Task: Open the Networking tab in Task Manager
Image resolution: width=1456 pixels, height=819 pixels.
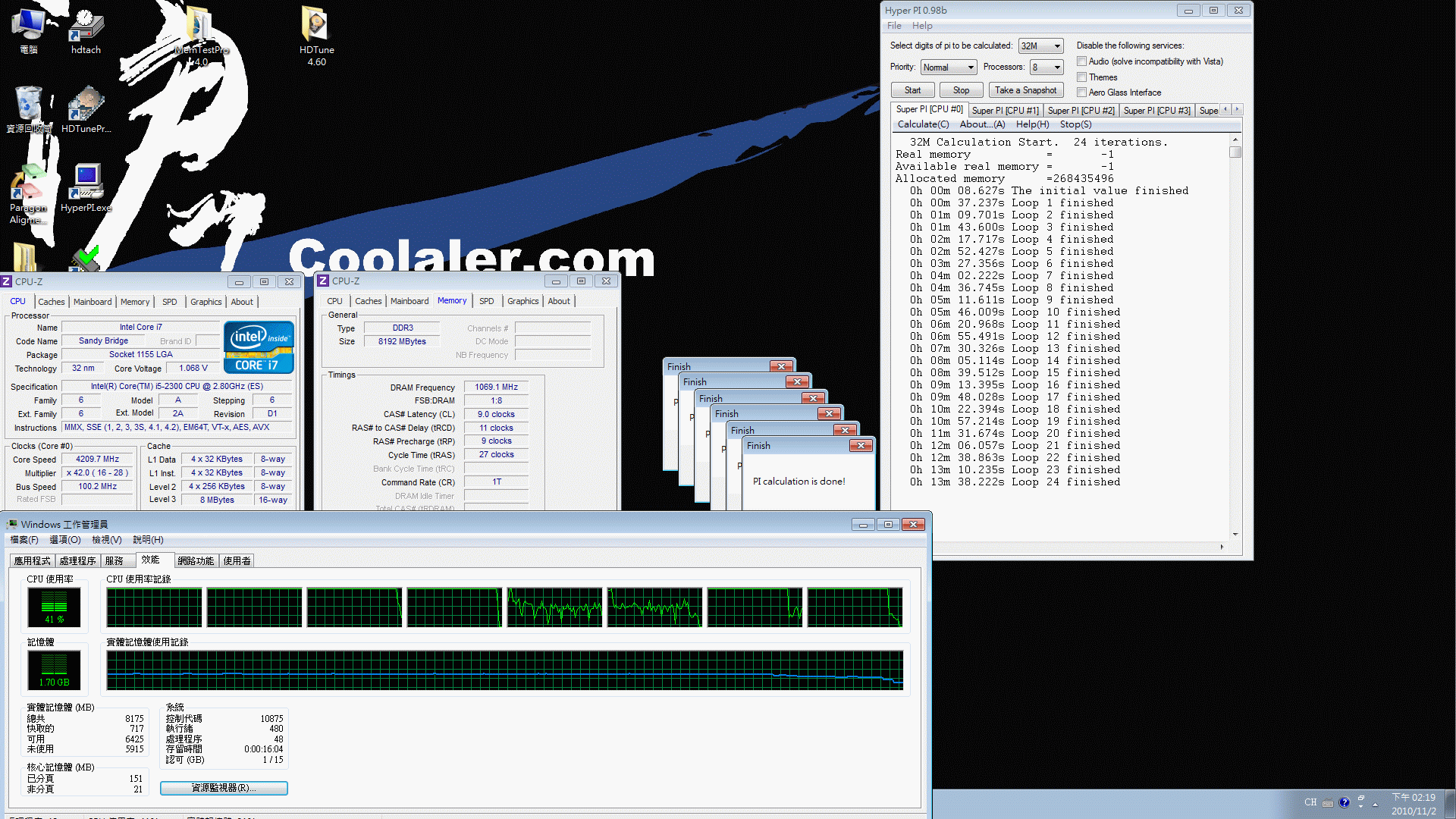Action: [x=196, y=561]
